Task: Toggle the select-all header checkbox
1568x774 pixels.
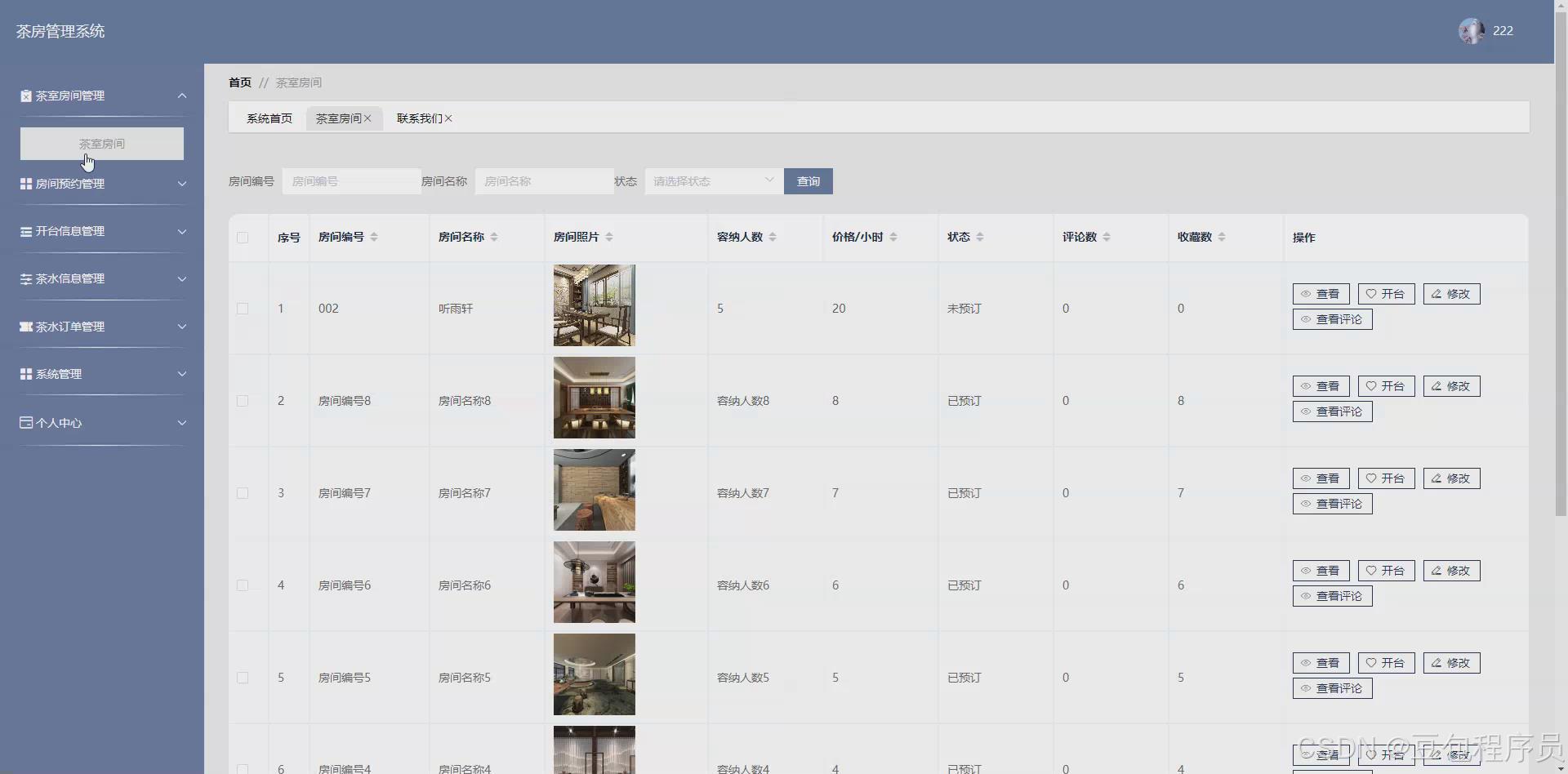Action: pos(243,238)
